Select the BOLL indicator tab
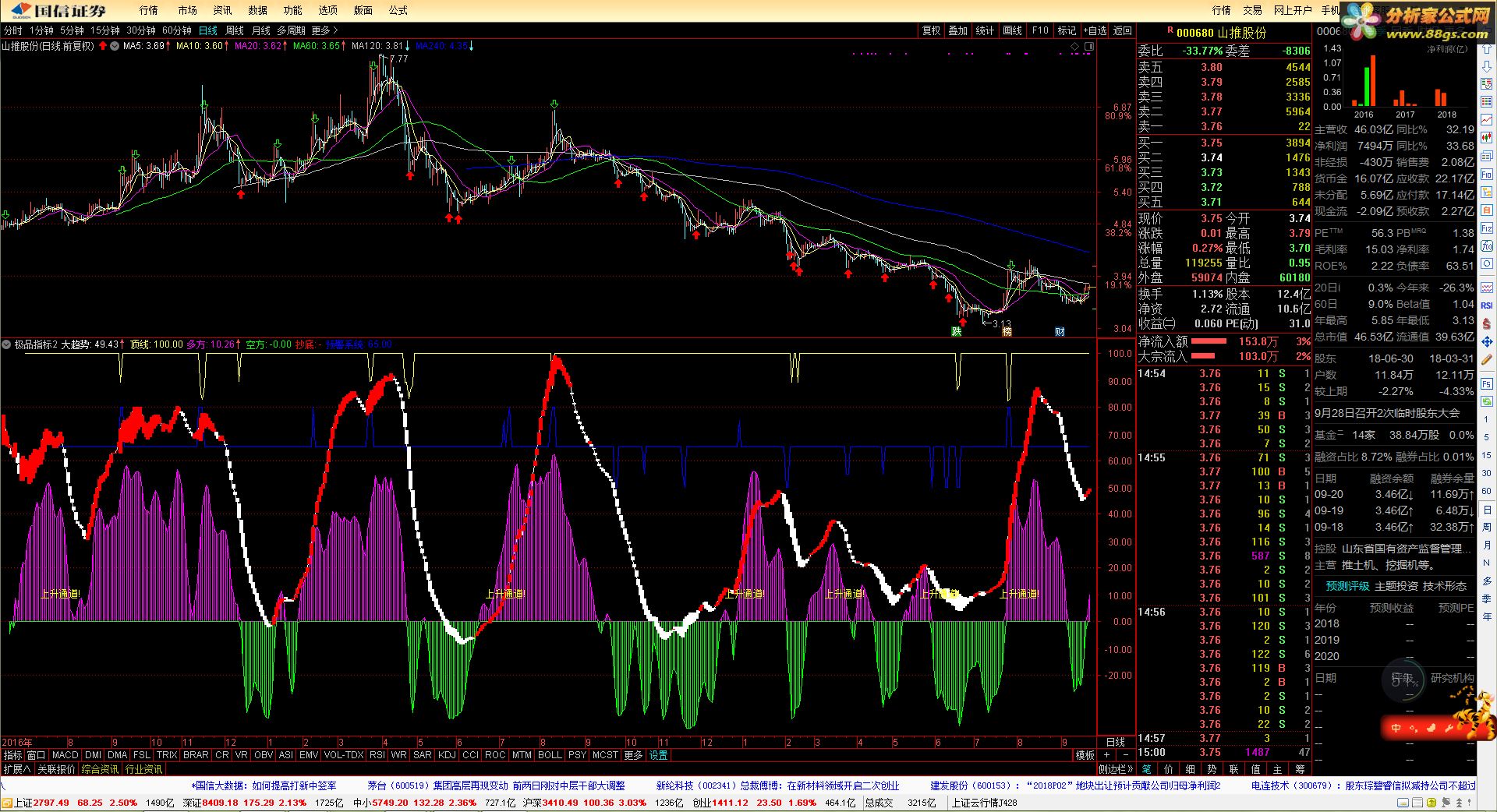Image resolution: width=1497 pixels, height=812 pixels. click(549, 755)
